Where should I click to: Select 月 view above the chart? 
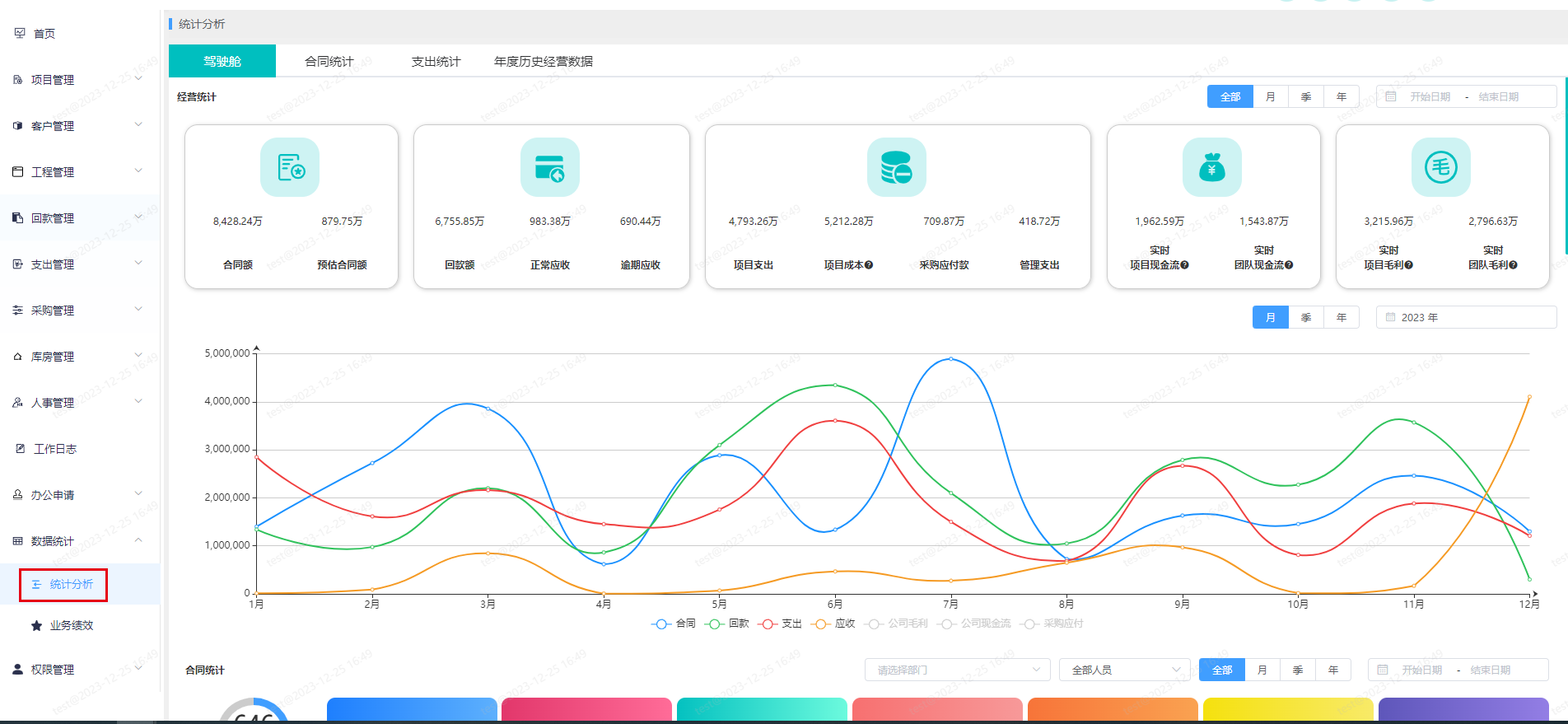[1271, 317]
